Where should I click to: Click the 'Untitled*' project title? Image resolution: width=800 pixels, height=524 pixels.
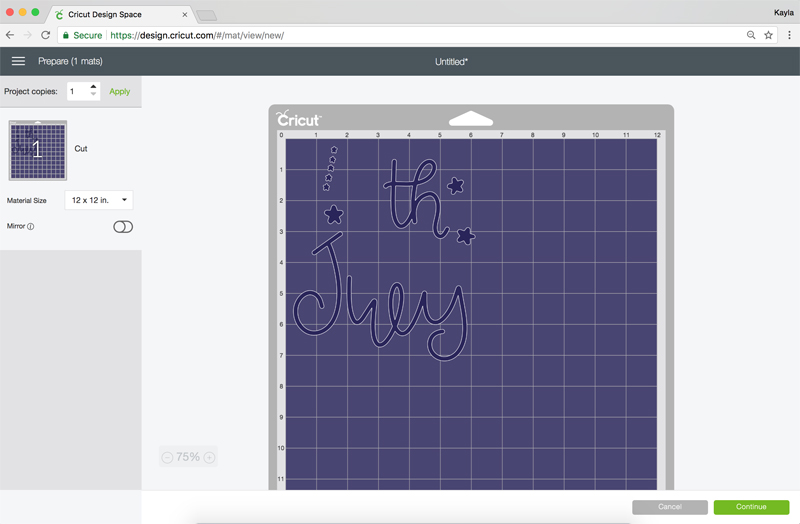[452, 62]
